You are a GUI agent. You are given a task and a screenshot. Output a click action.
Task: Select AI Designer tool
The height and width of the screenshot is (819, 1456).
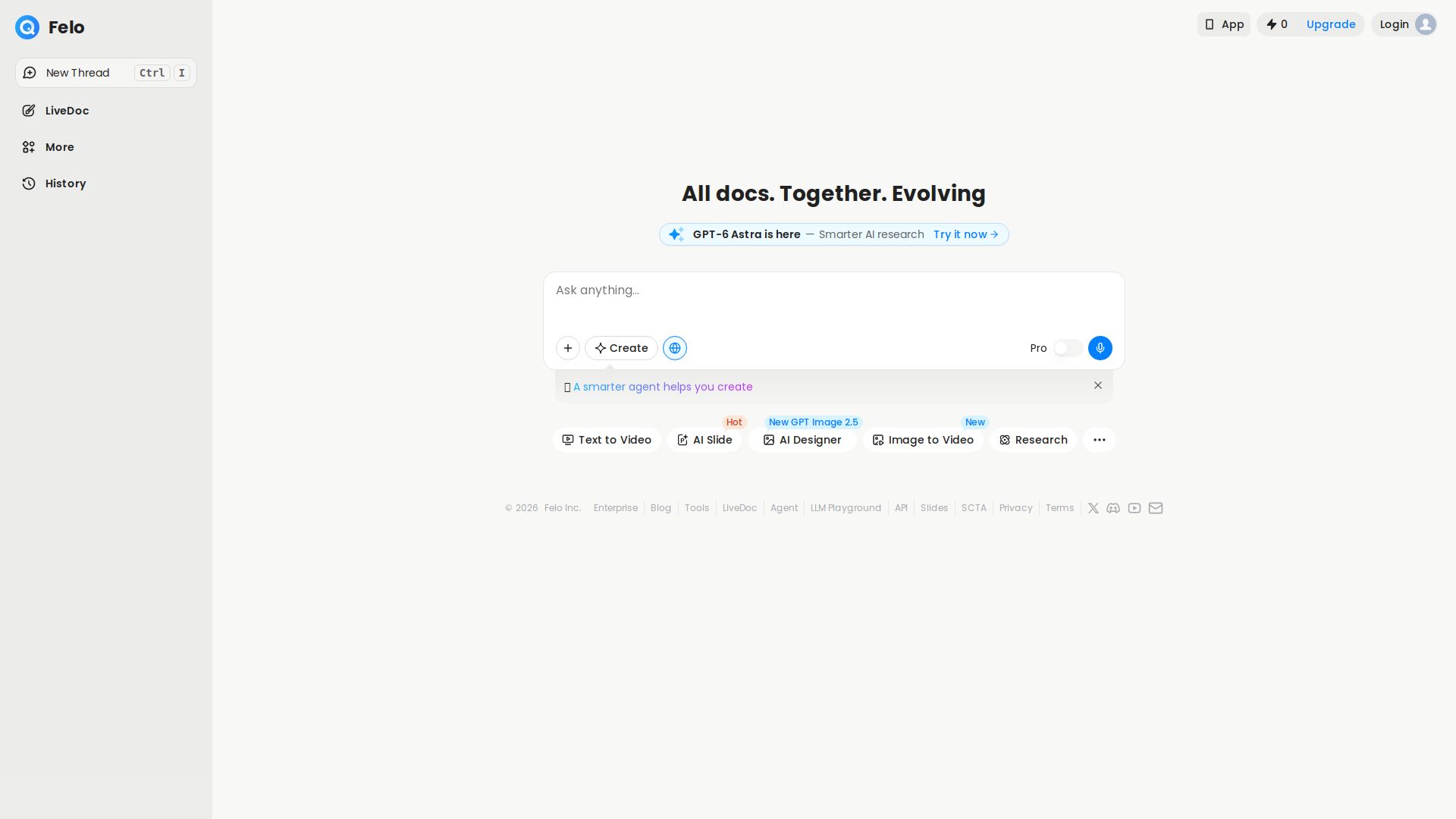pyautogui.click(x=802, y=440)
